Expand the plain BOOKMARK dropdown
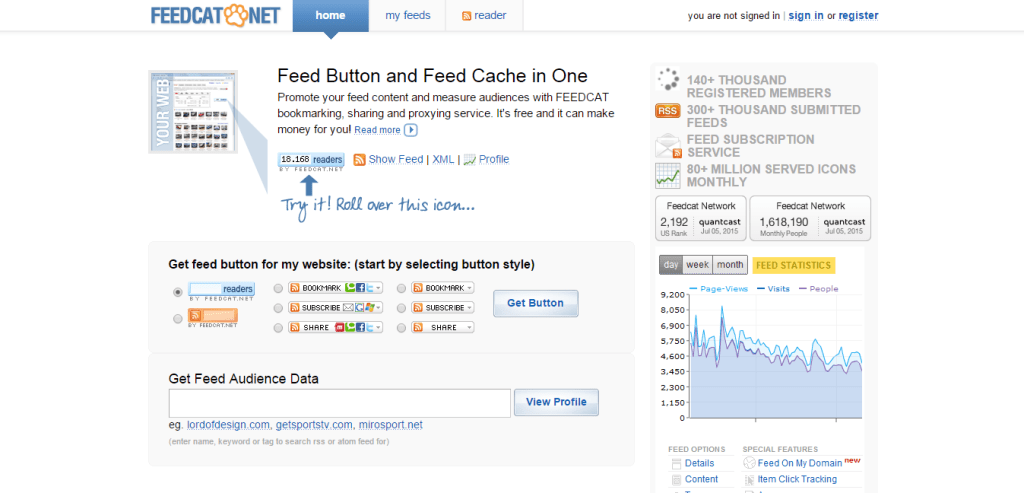 click(469, 288)
